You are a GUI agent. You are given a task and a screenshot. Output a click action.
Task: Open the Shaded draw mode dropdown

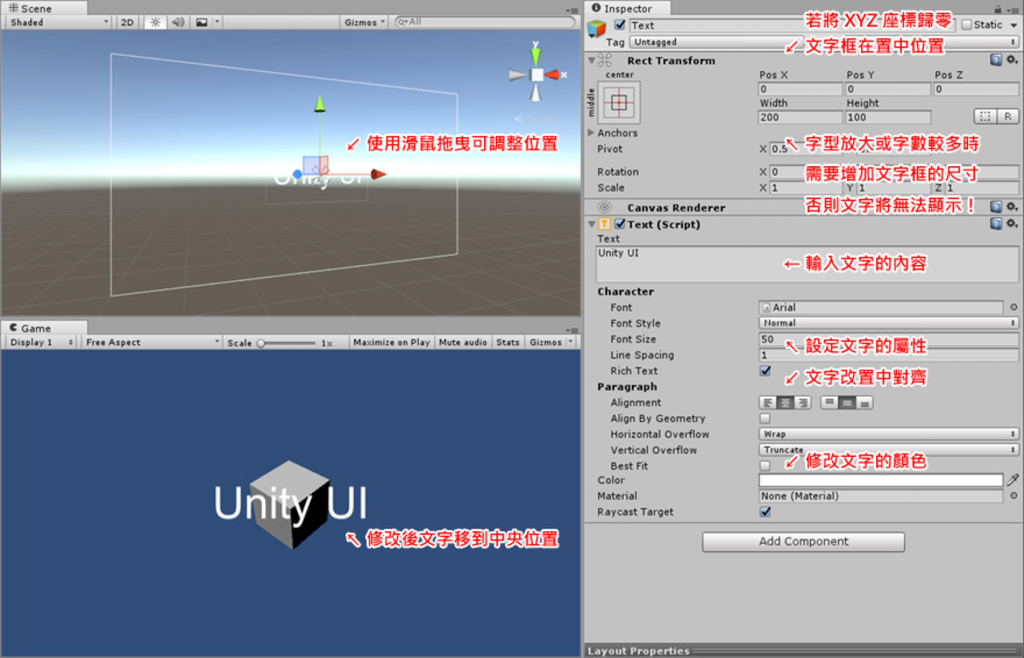click(x=58, y=22)
